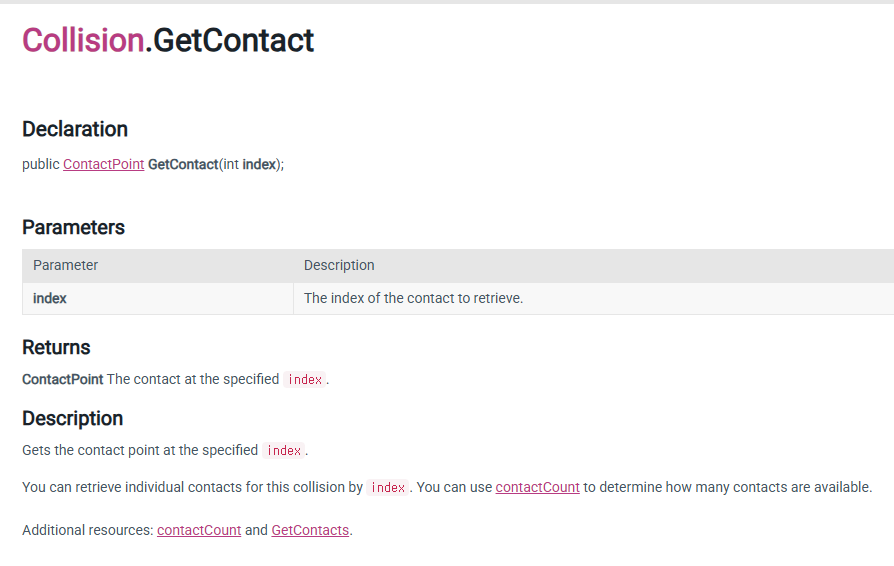Click the Parameter column header in table
The height and width of the screenshot is (566, 894).
65,265
